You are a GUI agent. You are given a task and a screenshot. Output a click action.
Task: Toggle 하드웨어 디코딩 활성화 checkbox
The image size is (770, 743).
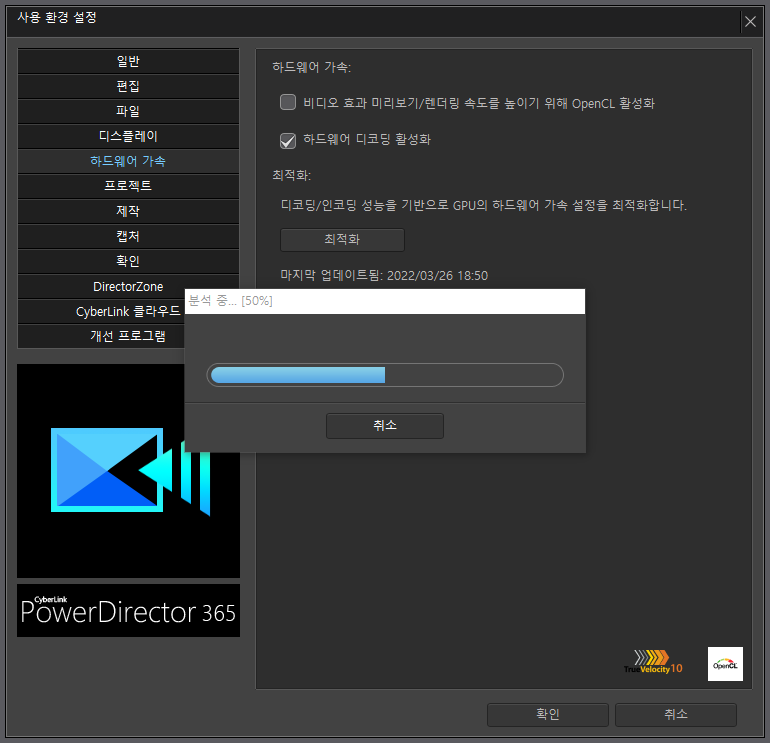(288, 140)
